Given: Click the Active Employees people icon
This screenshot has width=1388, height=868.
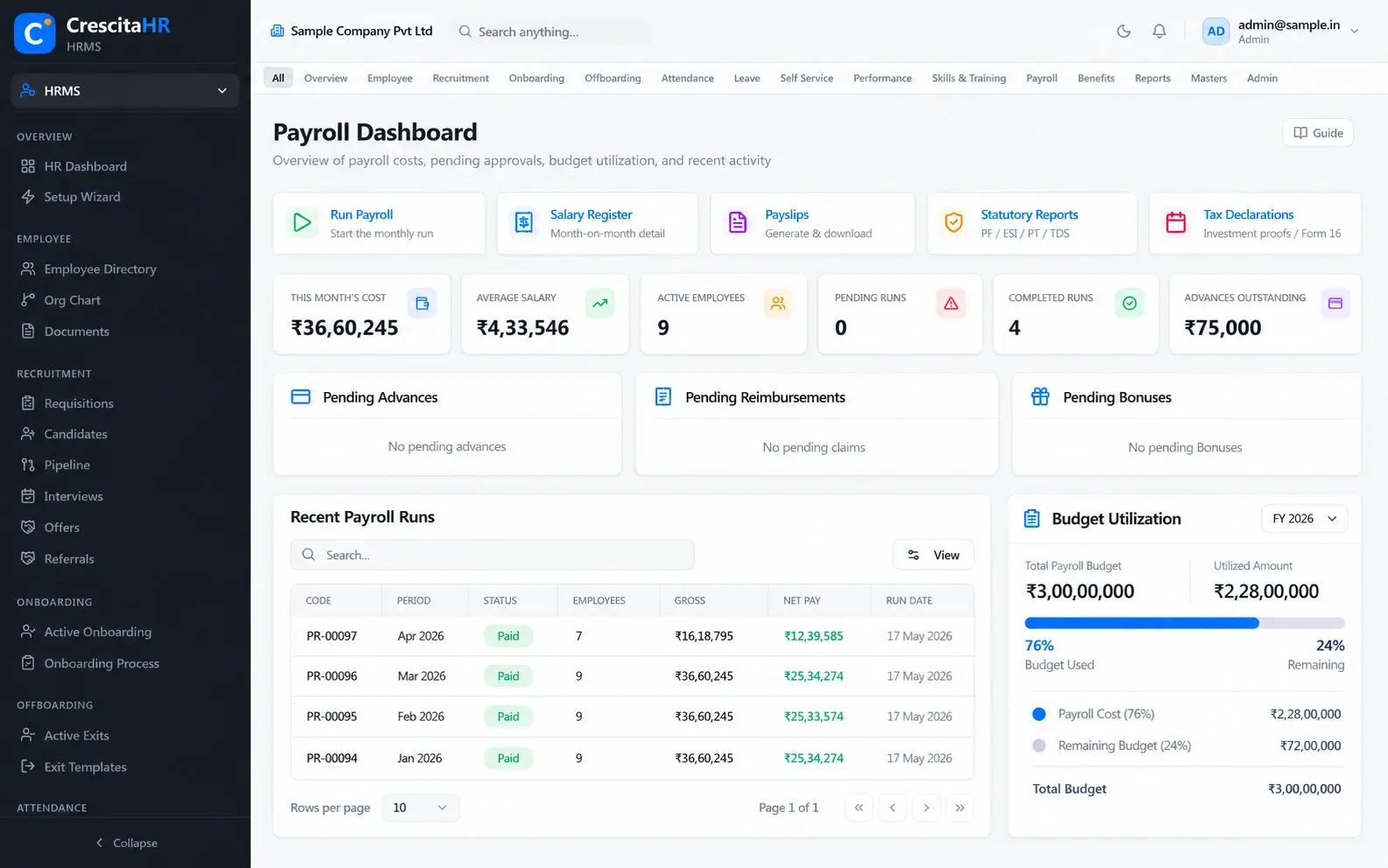Looking at the screenshot, I should click(x=778, y=304).
